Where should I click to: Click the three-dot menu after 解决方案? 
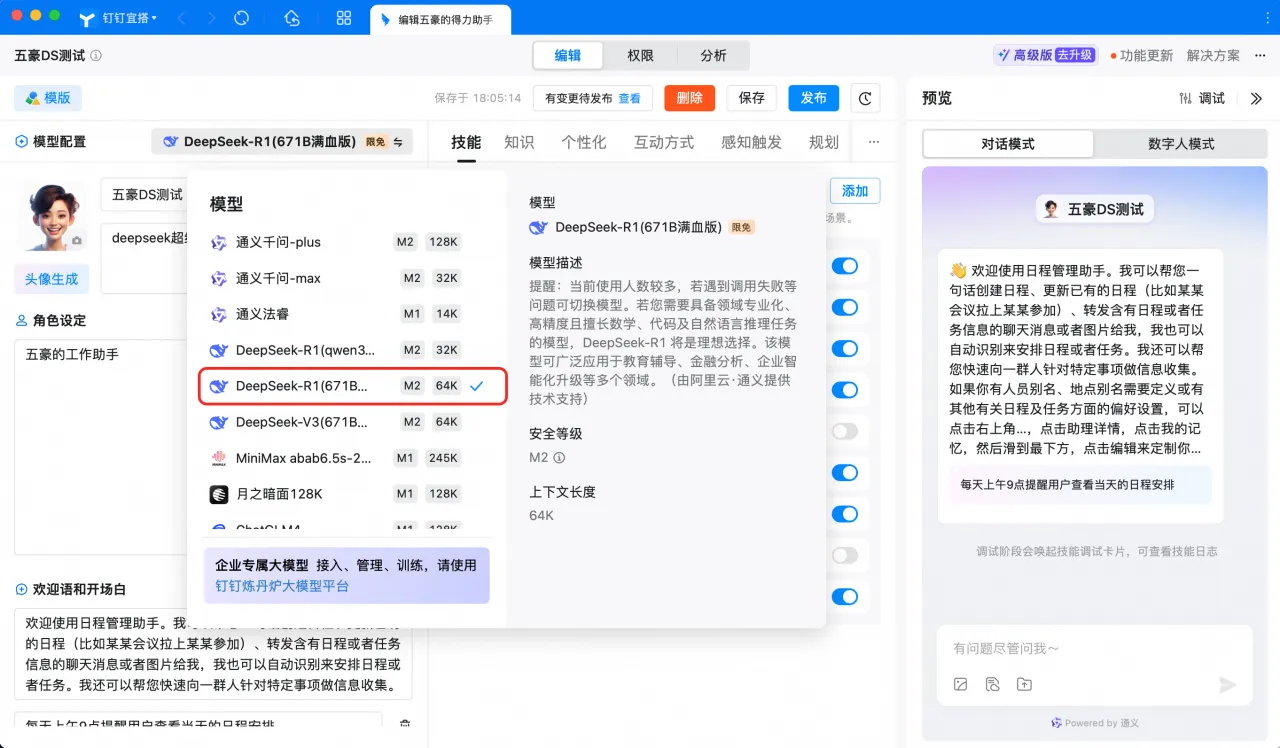click(1260, 56)
